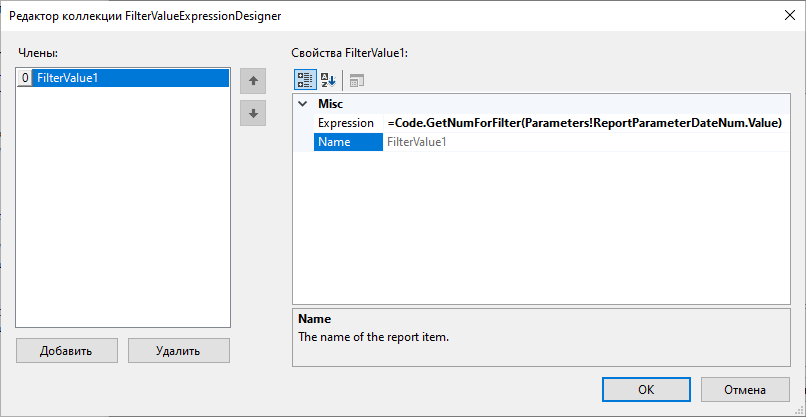Viewport: 806px width, 417px height.
Task: Open the Property Pages icon
Action: coord(357,81)
